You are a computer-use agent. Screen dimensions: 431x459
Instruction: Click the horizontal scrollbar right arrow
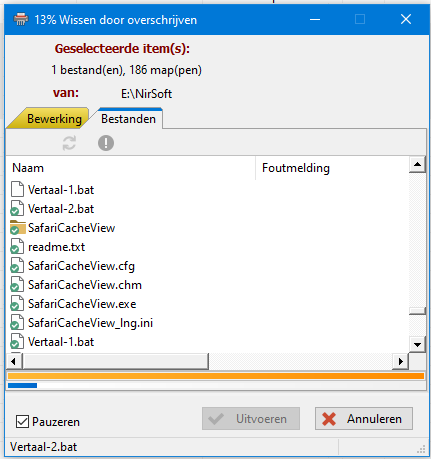401,361
